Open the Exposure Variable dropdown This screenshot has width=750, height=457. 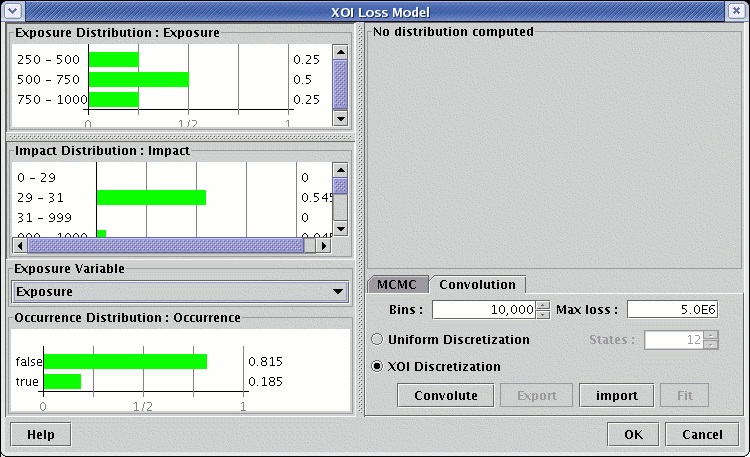point(180,291)
